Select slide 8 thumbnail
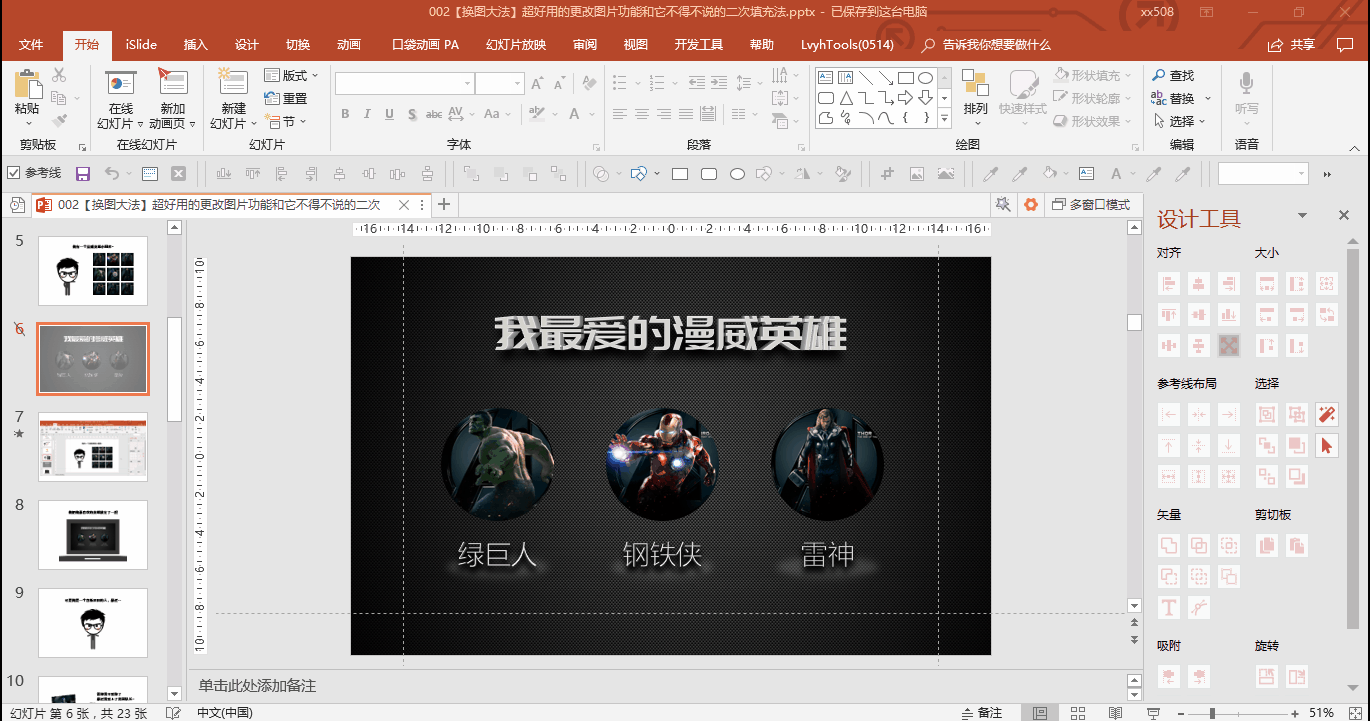Viewport: 1370px width, 721px height. [x=93, y=535]
